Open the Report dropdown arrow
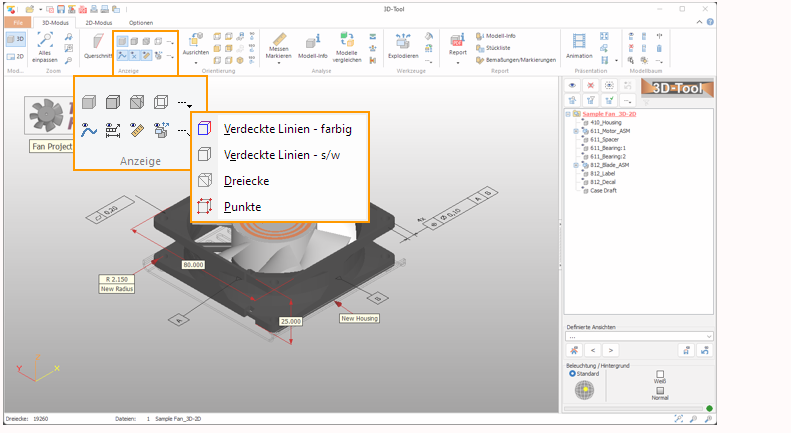Screen dimensions: 791x433 point(458,63)
